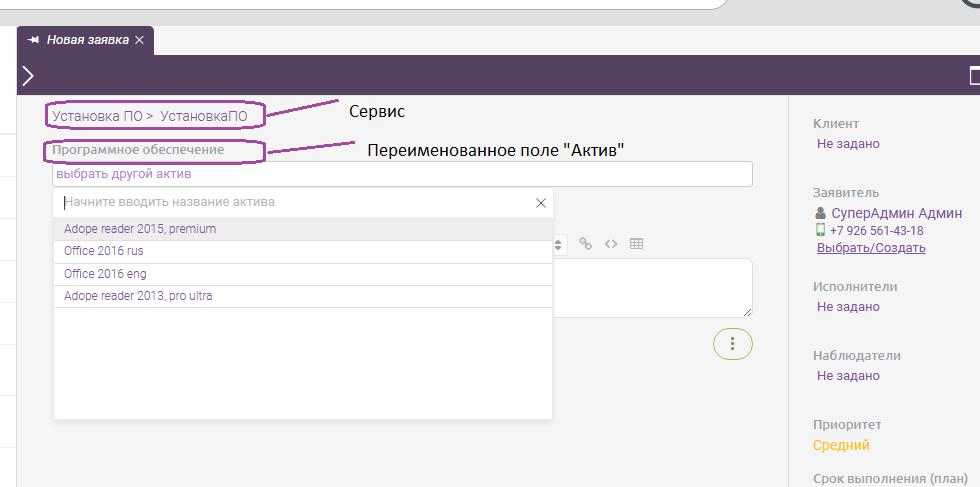This screenshot has height=487, width=980.
Task: Select Adope reader 2015, premium from the list
Action: pyautogui.click(x=140, y=229)
